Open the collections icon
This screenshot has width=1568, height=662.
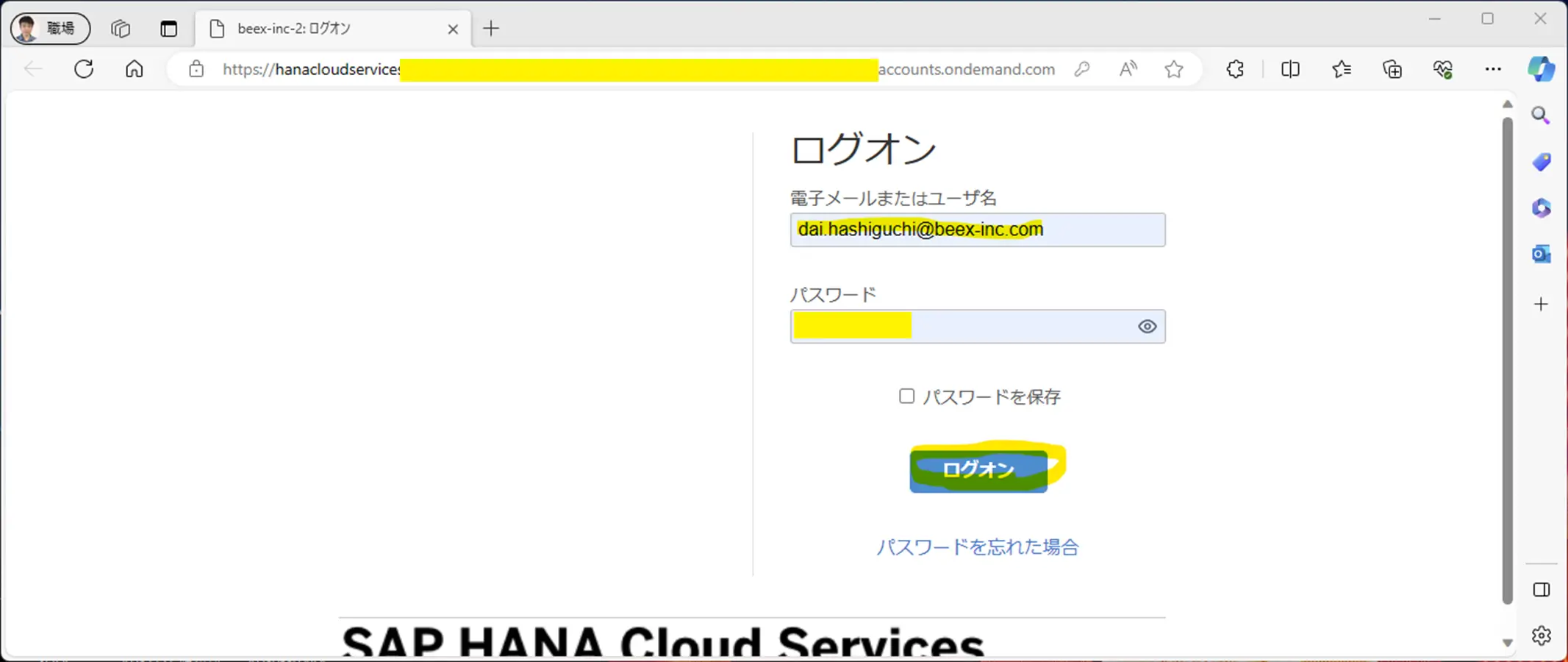click(1392, 69)
